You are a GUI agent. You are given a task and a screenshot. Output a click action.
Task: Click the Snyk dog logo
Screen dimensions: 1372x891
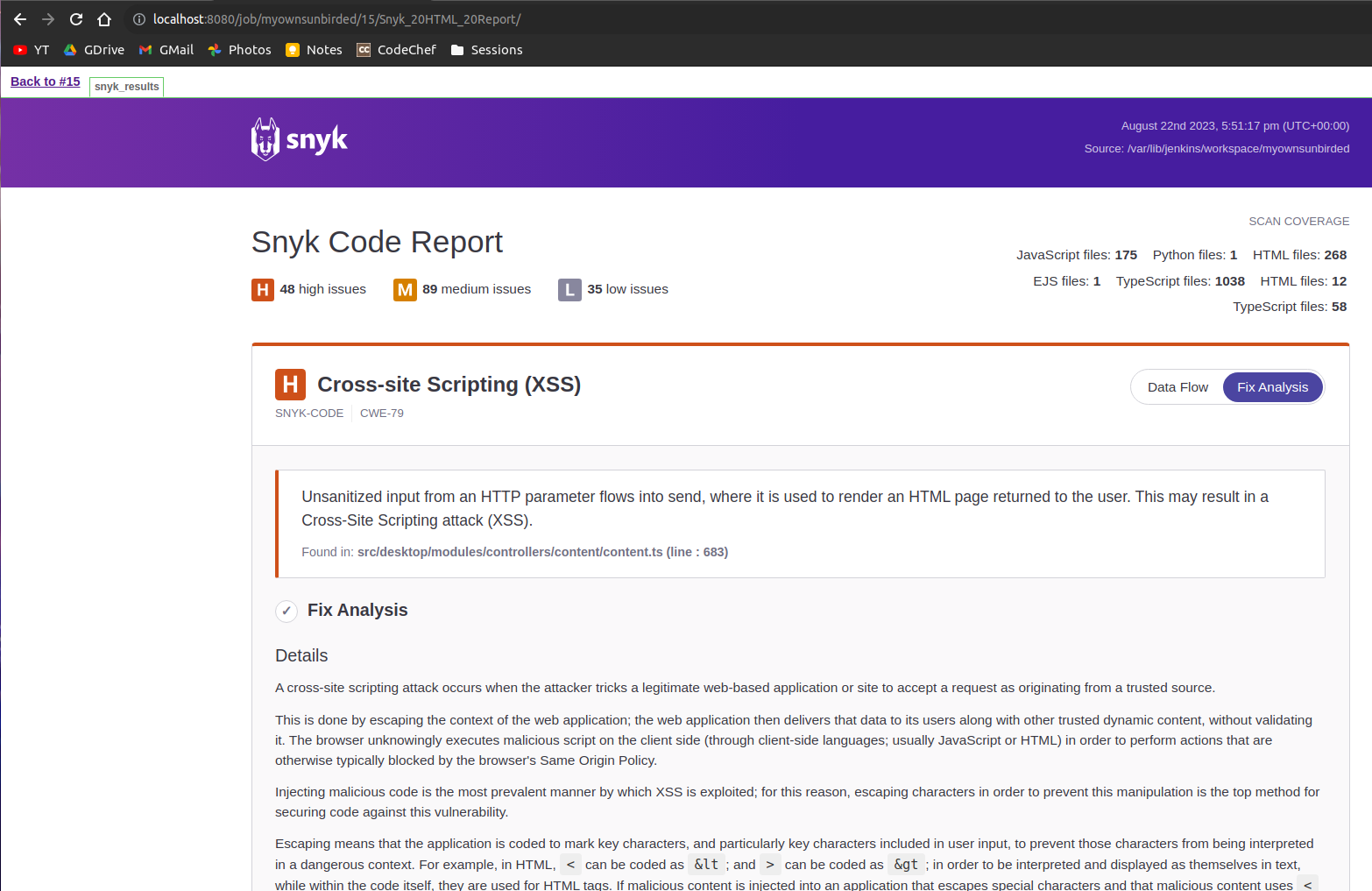tap(264, 138)
